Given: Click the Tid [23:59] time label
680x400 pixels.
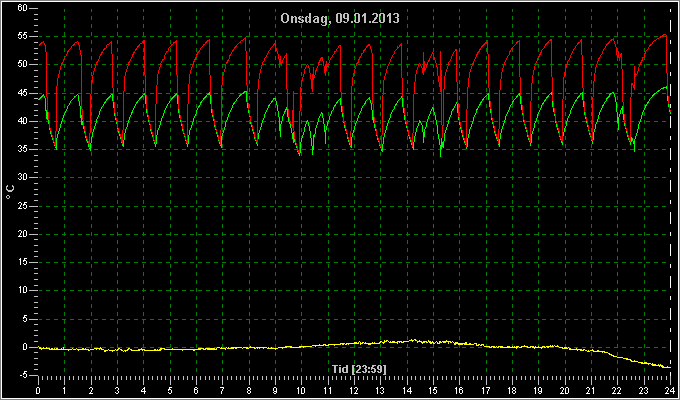Looking at the screenshot, I should [x=359, y=369].
